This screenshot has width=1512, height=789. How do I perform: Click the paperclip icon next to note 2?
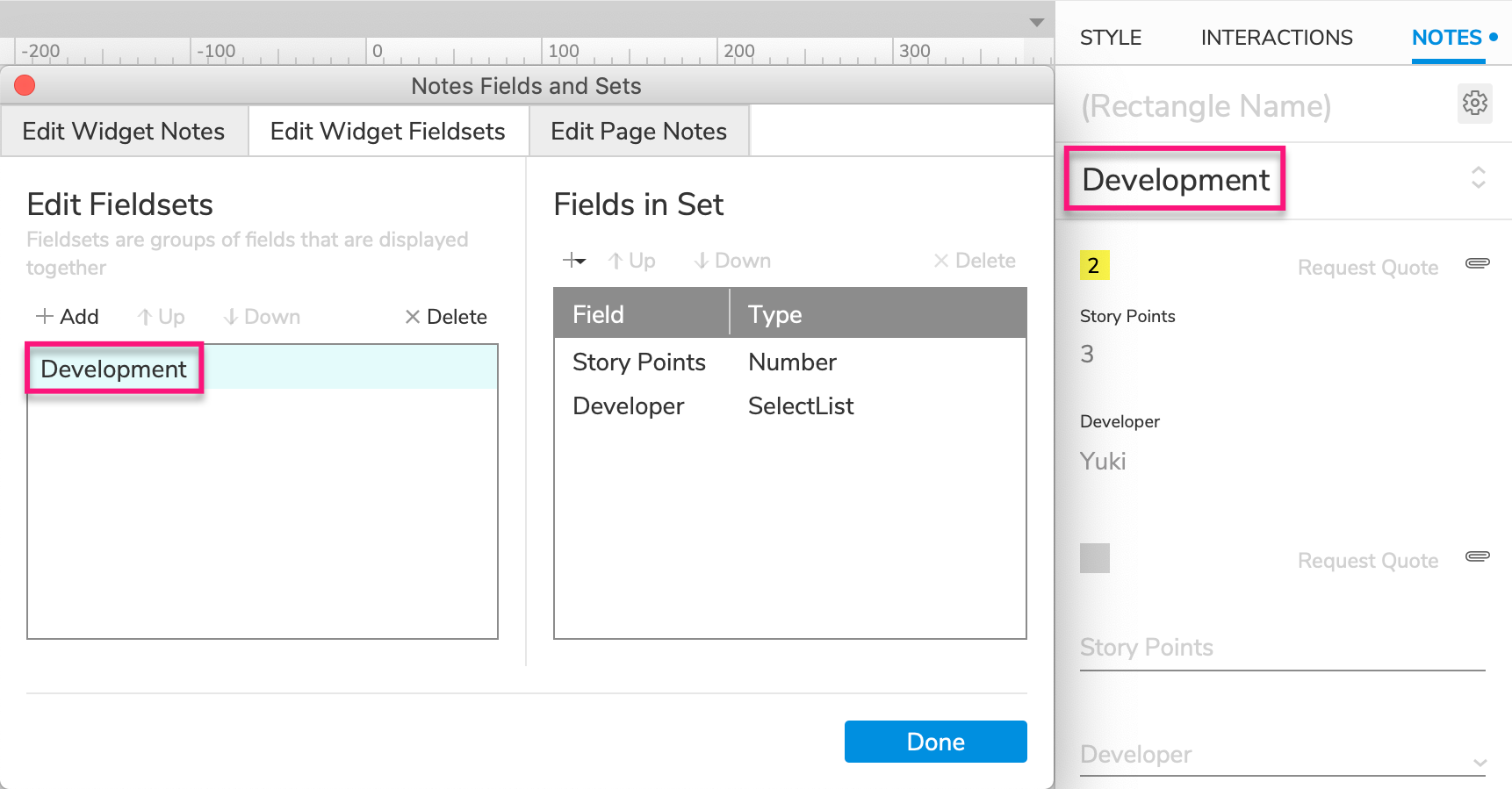point(1477,263)
